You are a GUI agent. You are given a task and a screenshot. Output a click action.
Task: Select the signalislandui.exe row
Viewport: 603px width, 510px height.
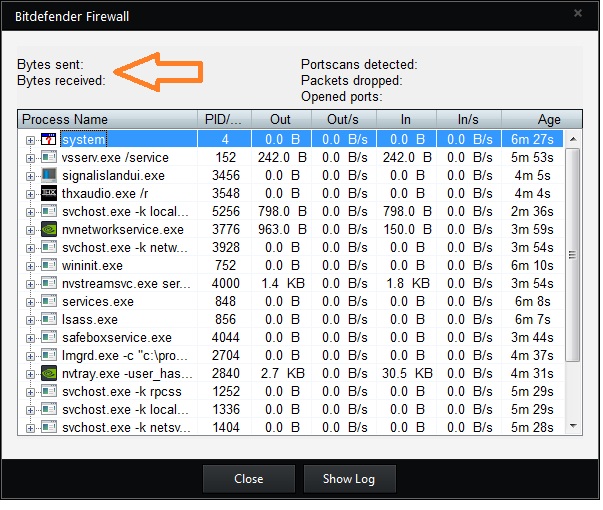[290, 175]
